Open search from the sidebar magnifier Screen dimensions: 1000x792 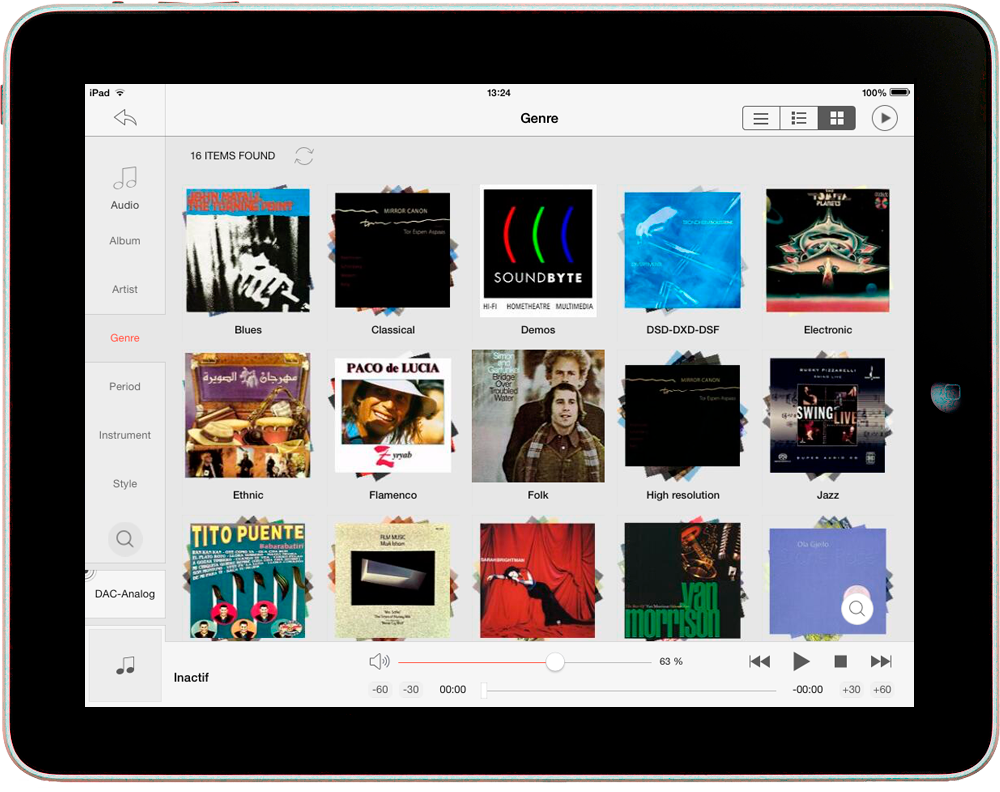pyautogui.click(x=125, y=539)
